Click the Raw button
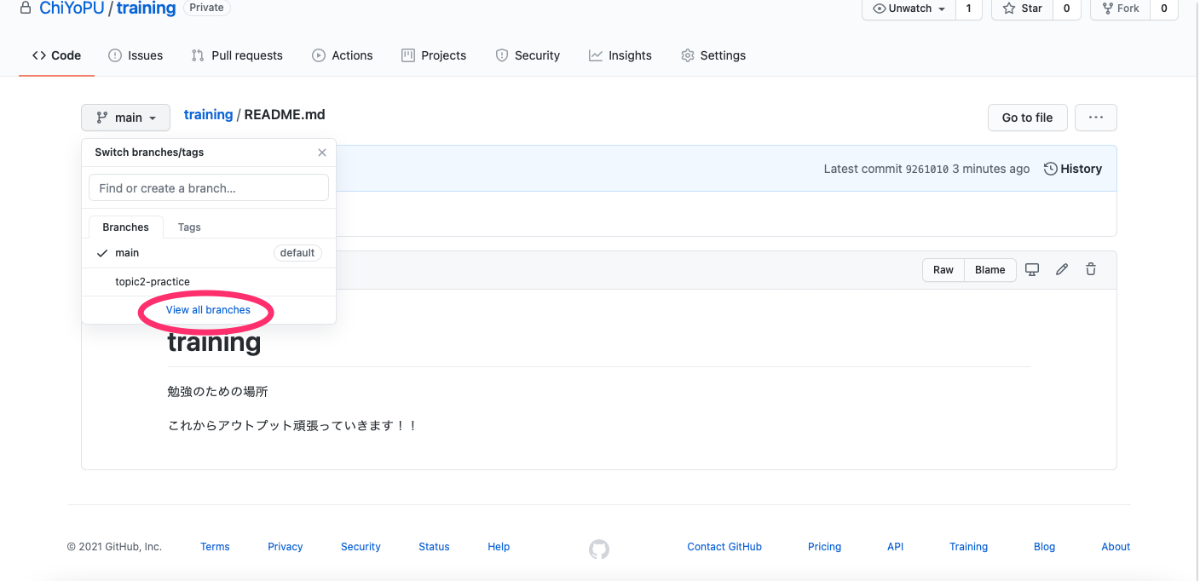Screen dimensions: 1200x581 coord(943,270)
